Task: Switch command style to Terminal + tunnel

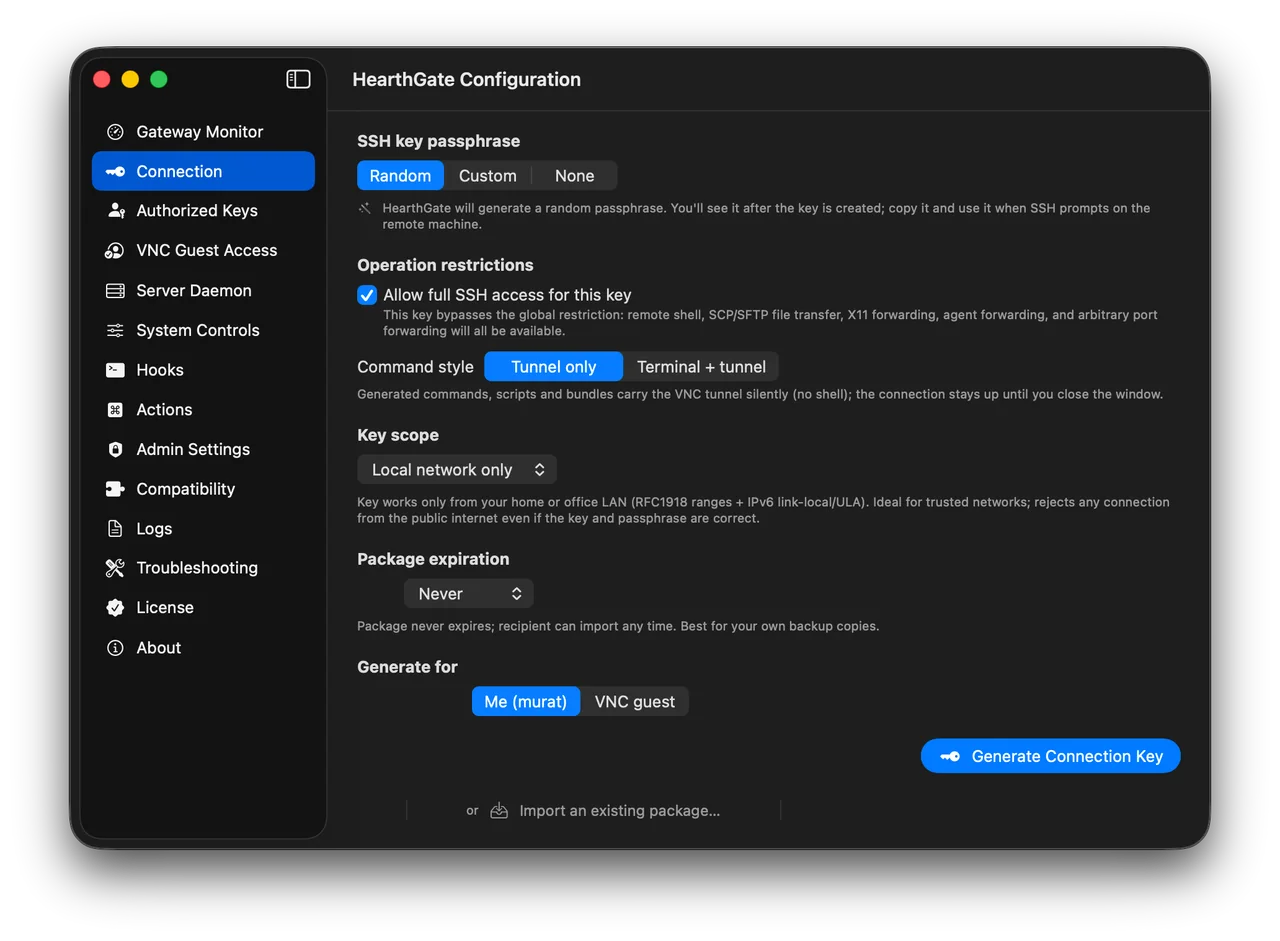Action: tap(701, 367)
